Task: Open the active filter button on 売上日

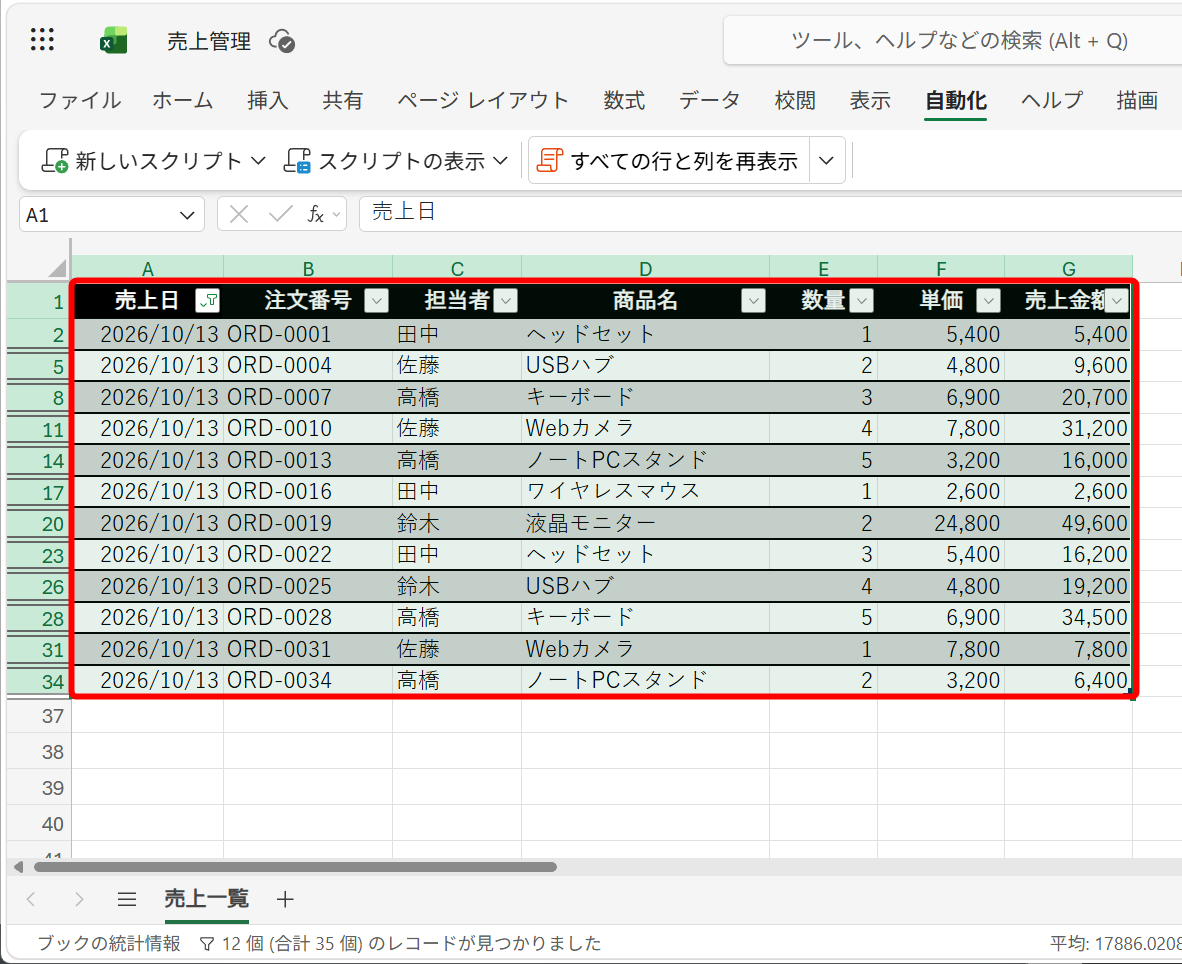Action: [207, 301]
